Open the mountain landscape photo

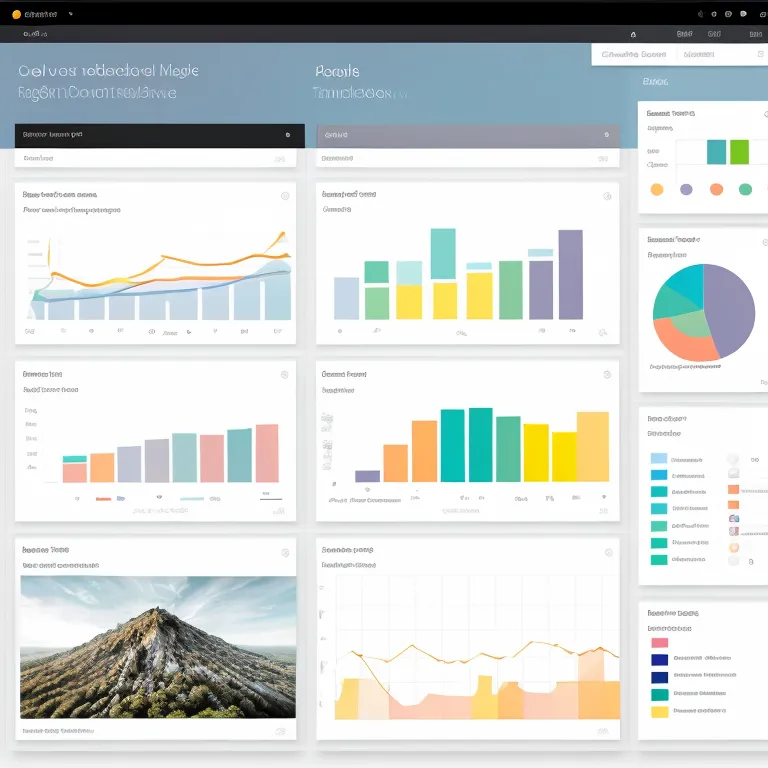157,647
